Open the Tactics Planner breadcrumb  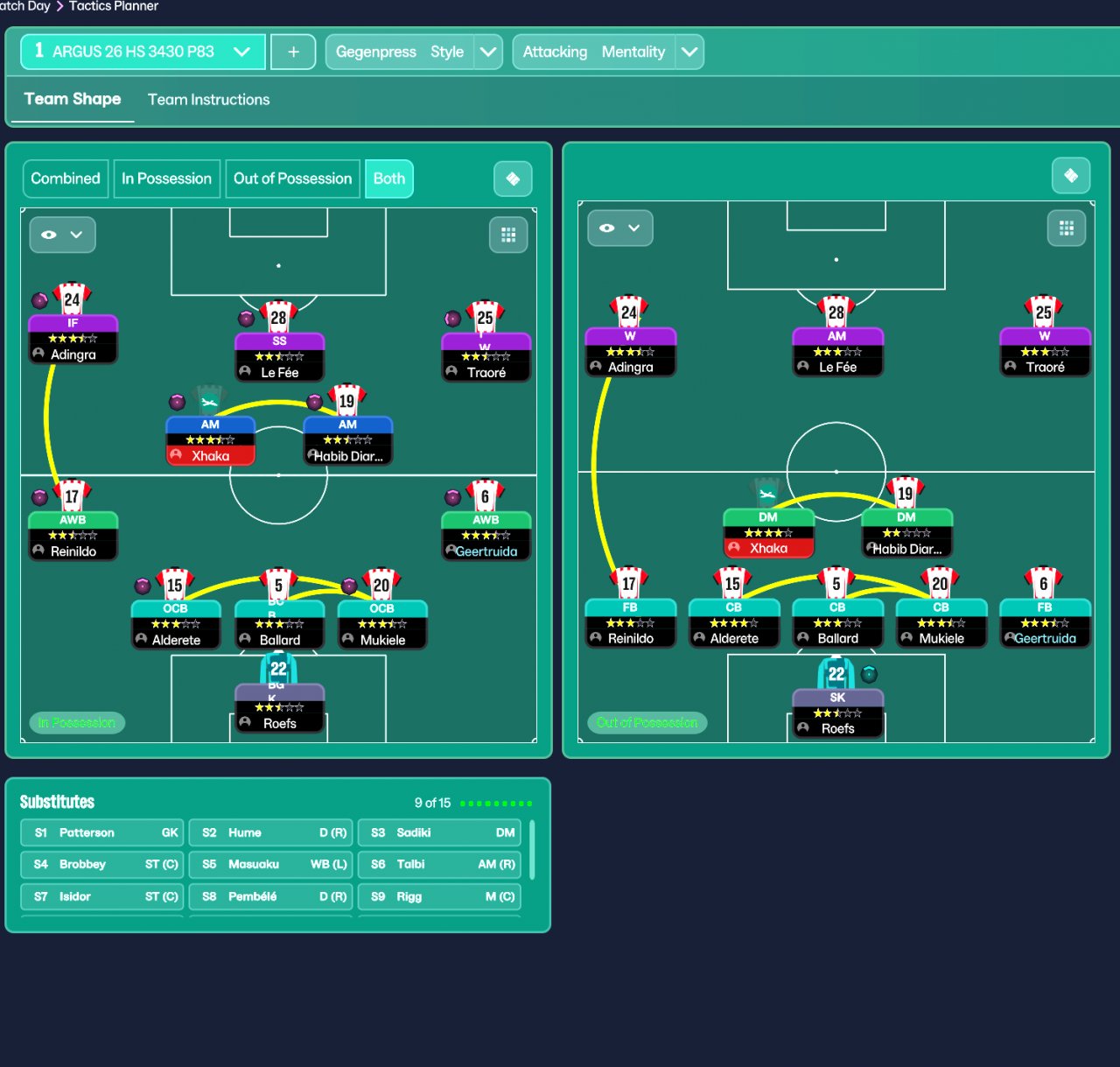pyautogui.click(x=114, y=6)
